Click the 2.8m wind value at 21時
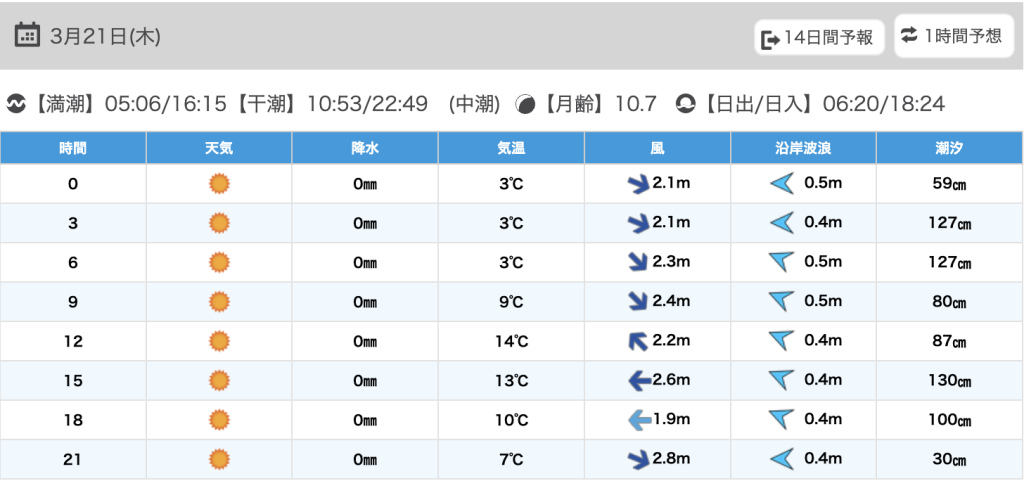The image size is (1024, 481). (x=671, y=459)
